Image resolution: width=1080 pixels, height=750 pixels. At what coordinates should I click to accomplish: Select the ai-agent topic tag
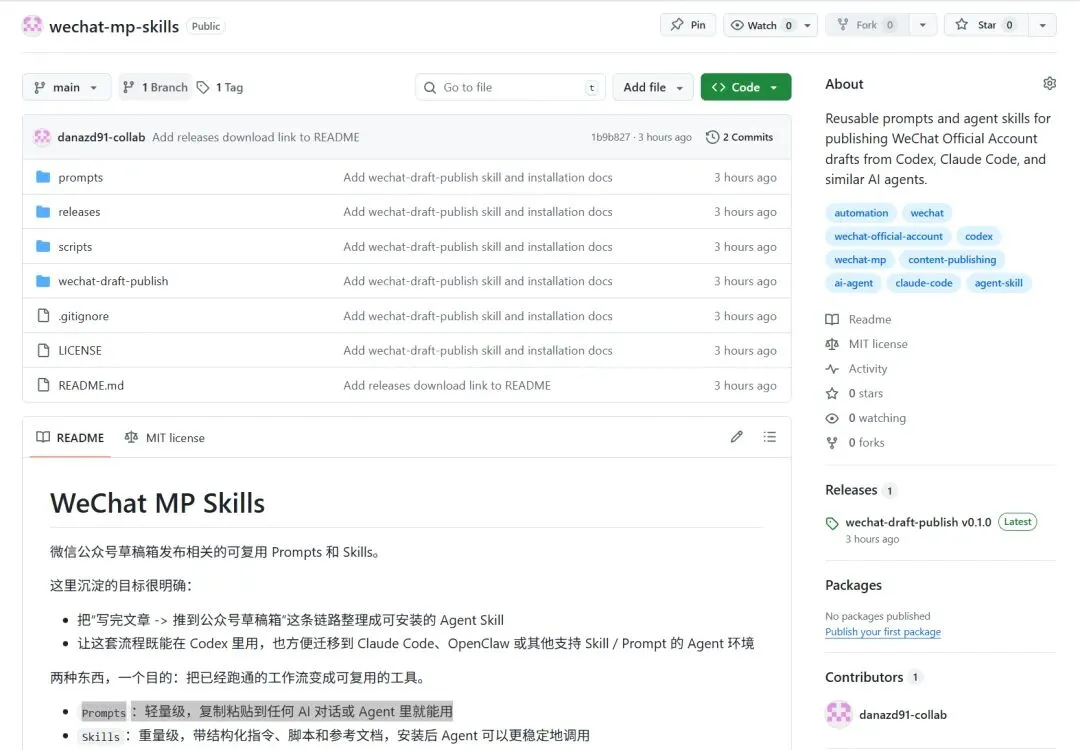click(x=853, y=283)
